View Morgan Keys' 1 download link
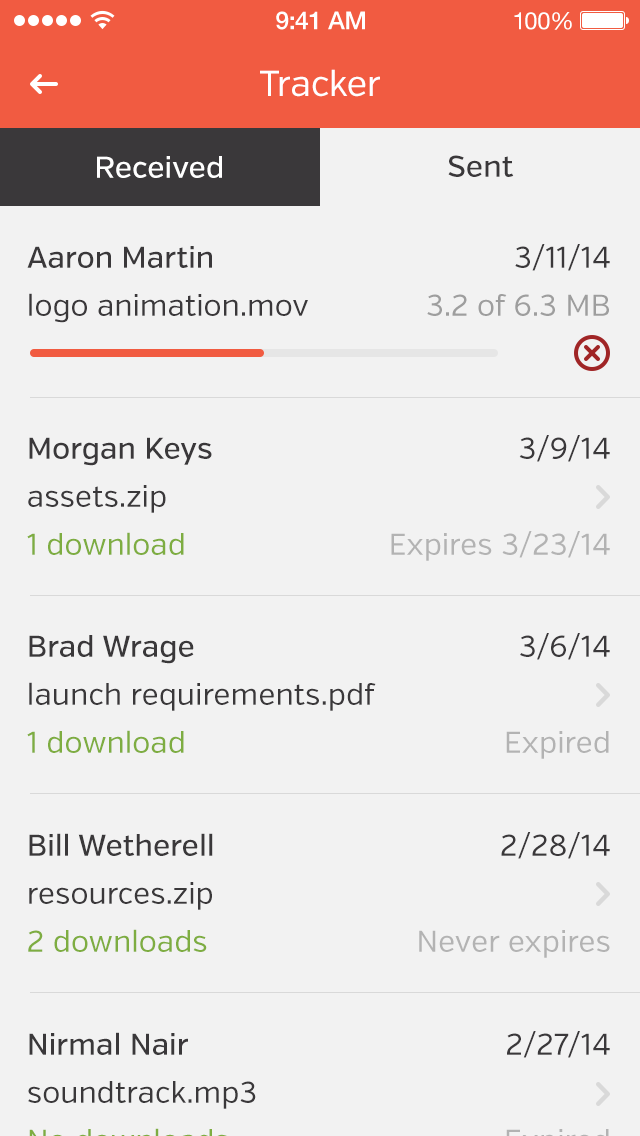The image size is (640, 1136). (x=106, y=545)
